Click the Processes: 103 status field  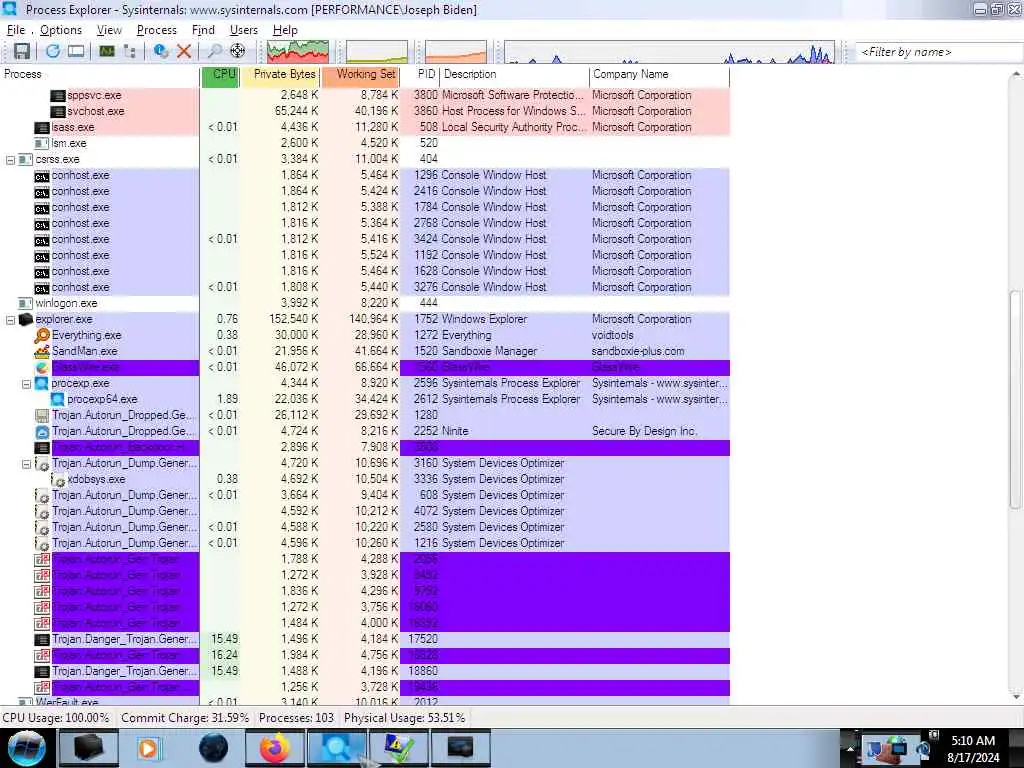[x=296, y=718]
